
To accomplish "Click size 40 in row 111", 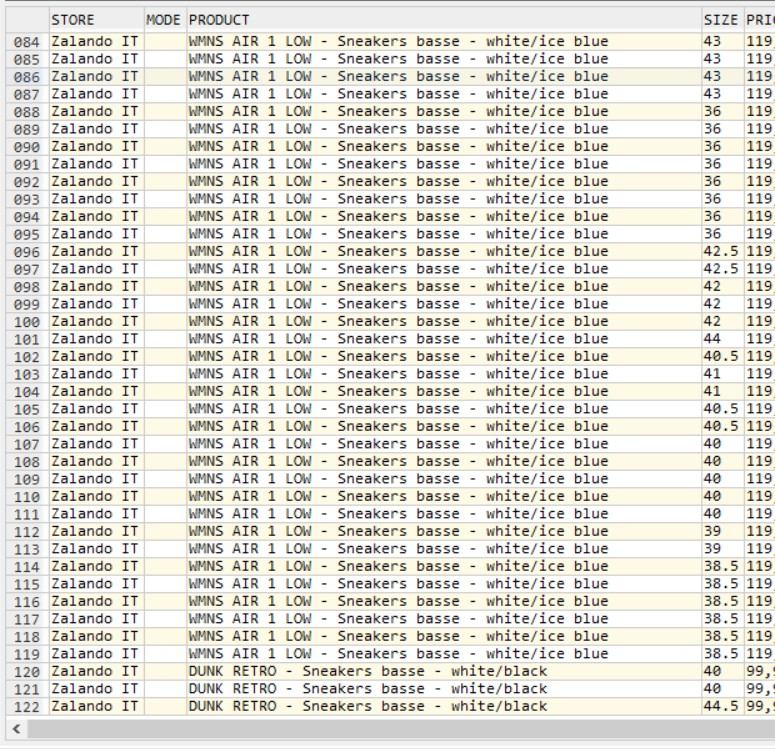I will [x=723, y=514].
